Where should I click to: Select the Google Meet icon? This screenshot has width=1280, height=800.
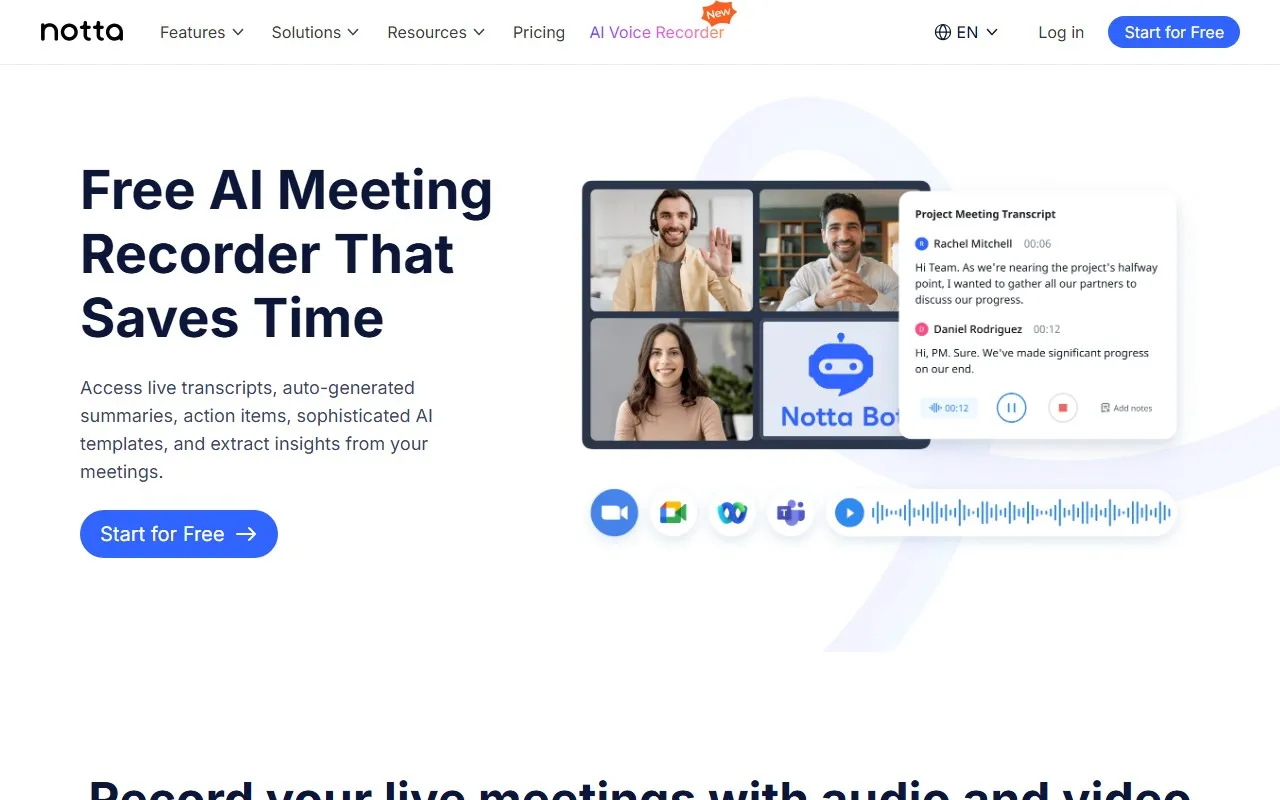point(673,512)
